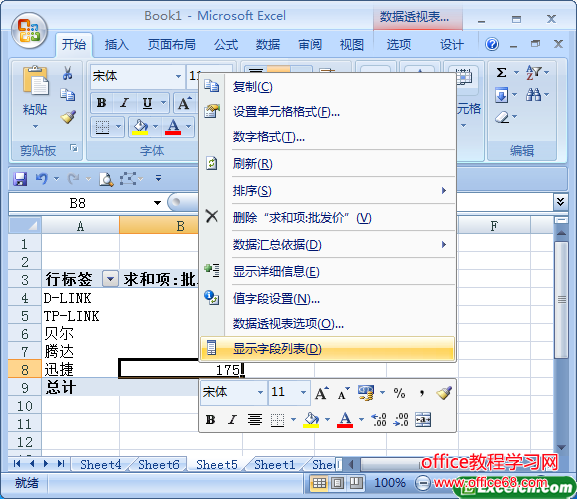
Task: Apply mini toolbar yellow fill color
Action: pos(311,420)
